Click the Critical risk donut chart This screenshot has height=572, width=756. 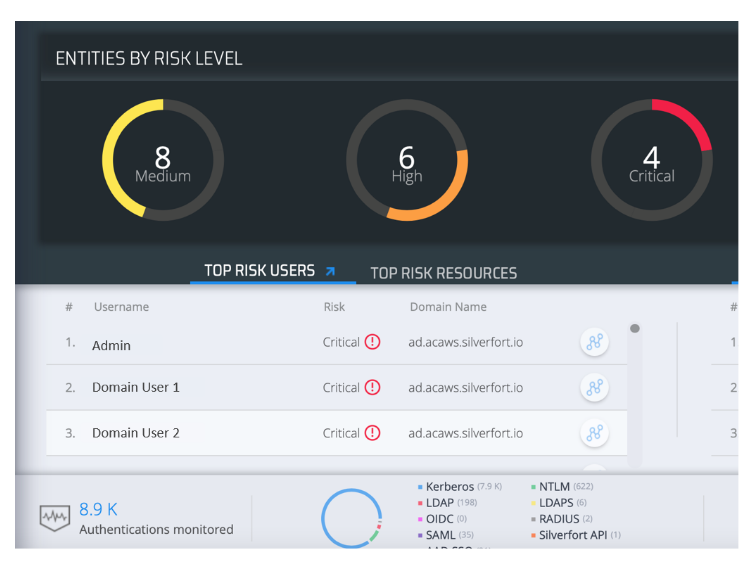pos(651,160)
